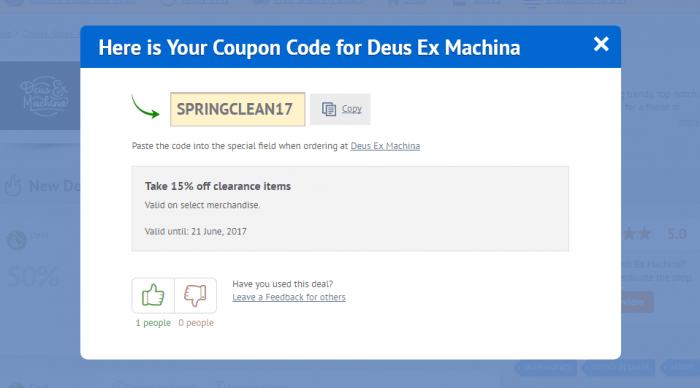The image size is (700, 388).
Task: Select the accessories tag
Action: click(x=546, y=367)
